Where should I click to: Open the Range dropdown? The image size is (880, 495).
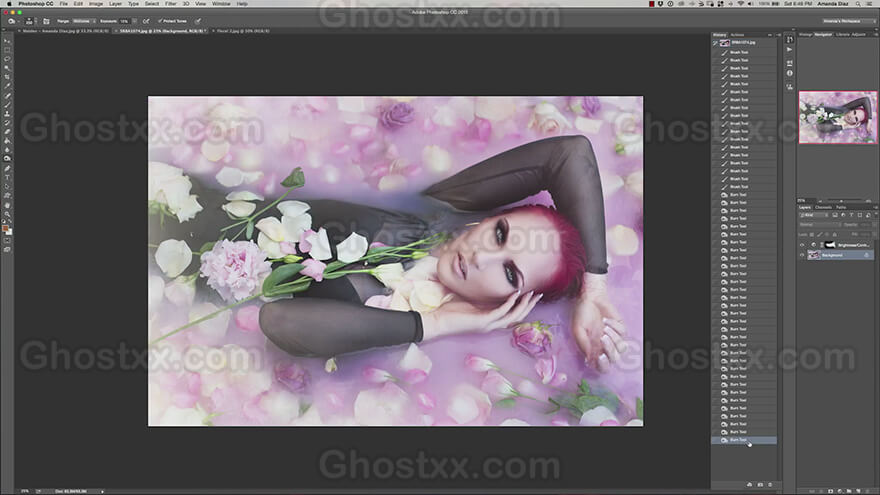[x=84, y=21]
